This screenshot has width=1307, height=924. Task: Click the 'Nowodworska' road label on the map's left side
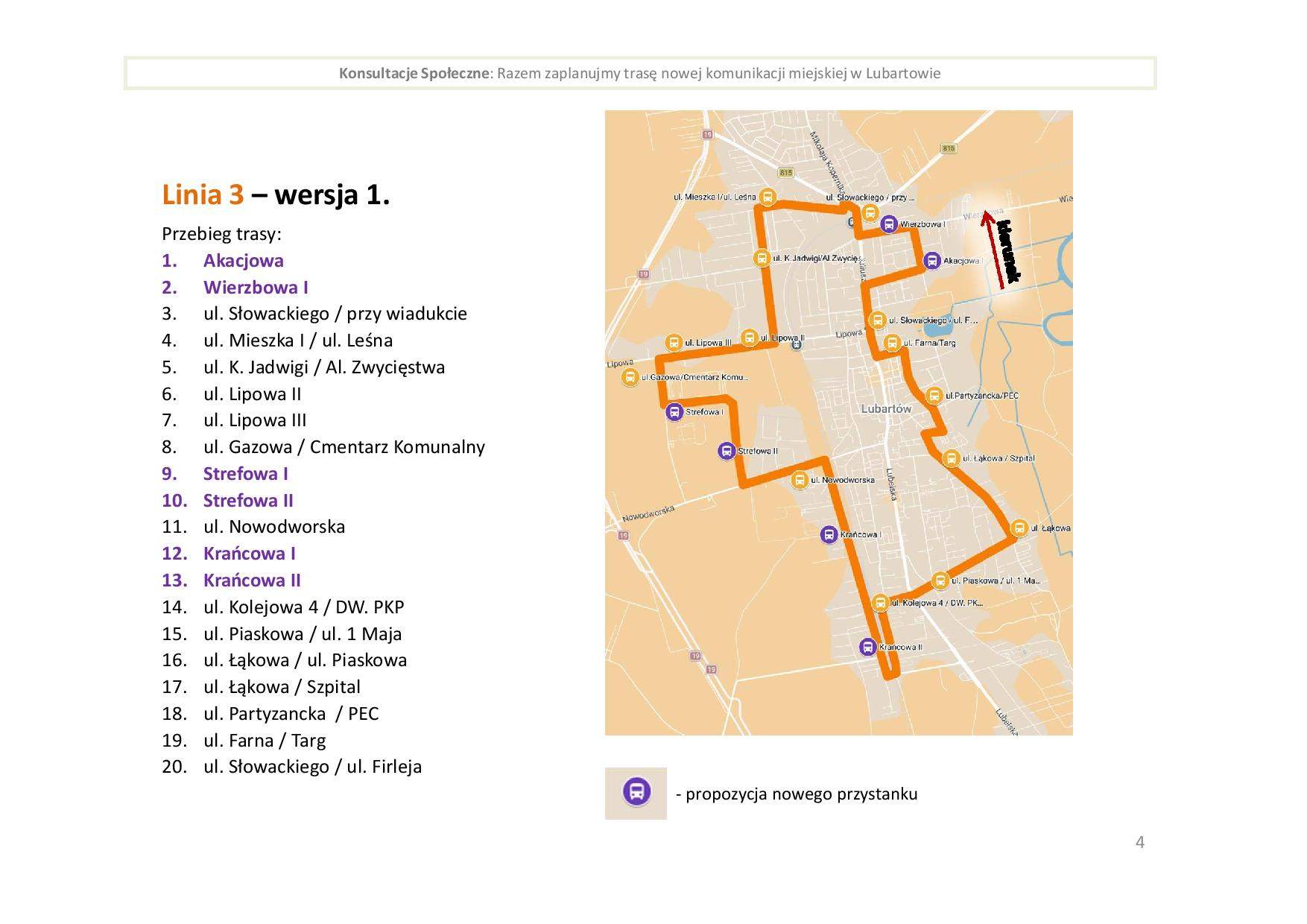[x=648, y=513]
